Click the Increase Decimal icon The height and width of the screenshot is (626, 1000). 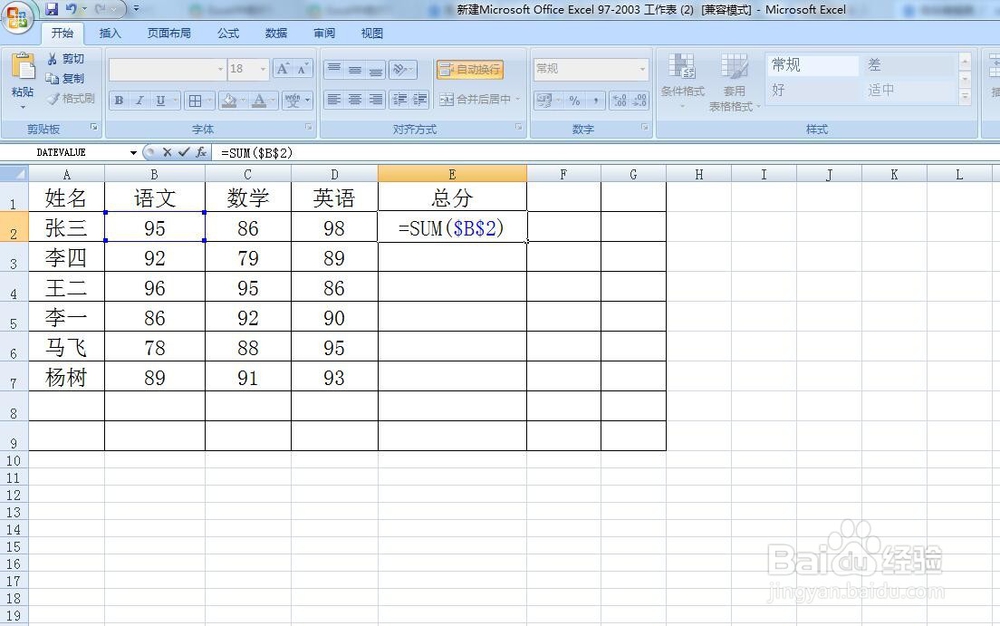click(619, 101)
